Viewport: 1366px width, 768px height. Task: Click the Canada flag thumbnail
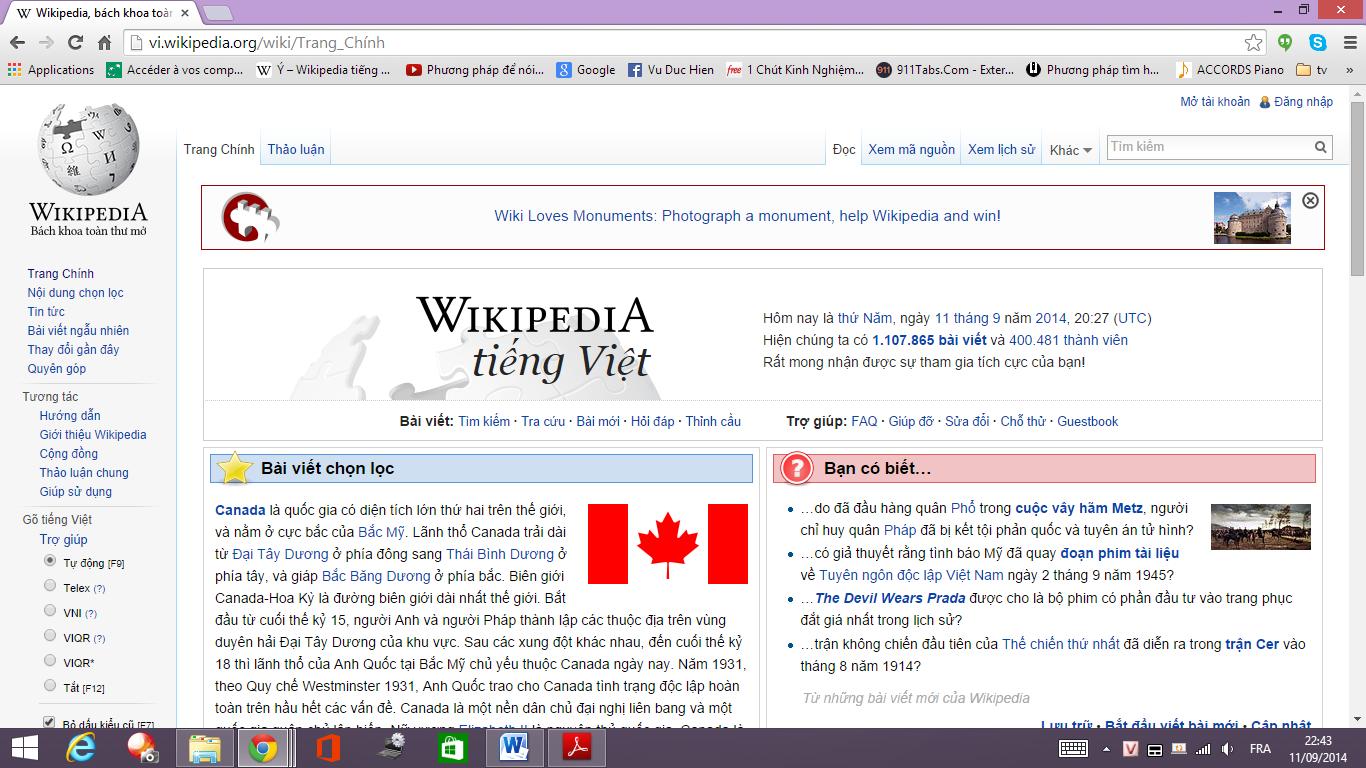point(668,544)
